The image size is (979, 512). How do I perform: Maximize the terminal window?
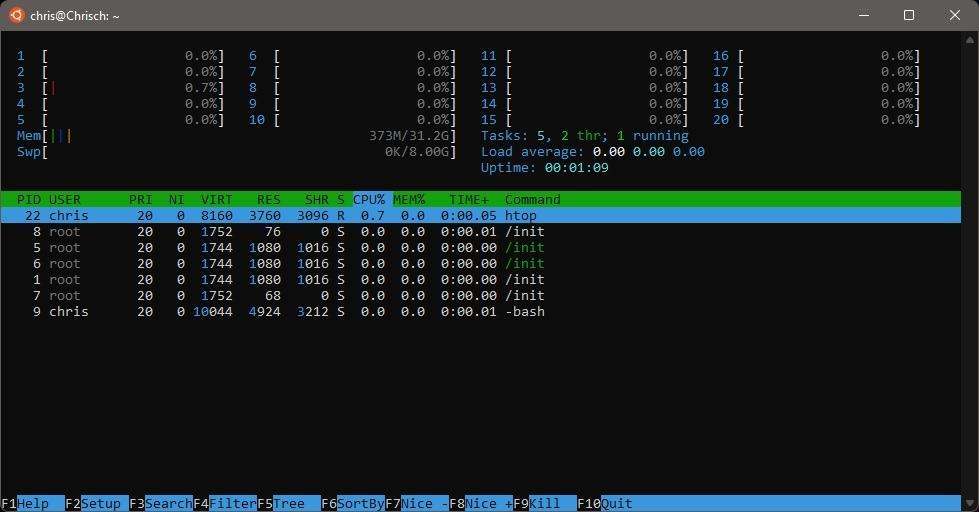click(x=909, y=15)
